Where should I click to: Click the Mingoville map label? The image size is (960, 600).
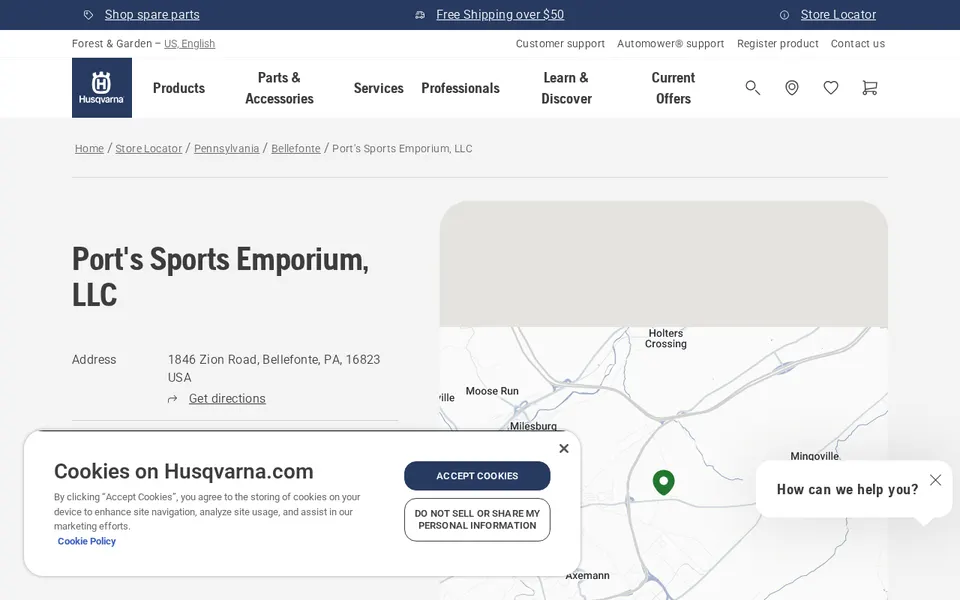pos(815,456)
